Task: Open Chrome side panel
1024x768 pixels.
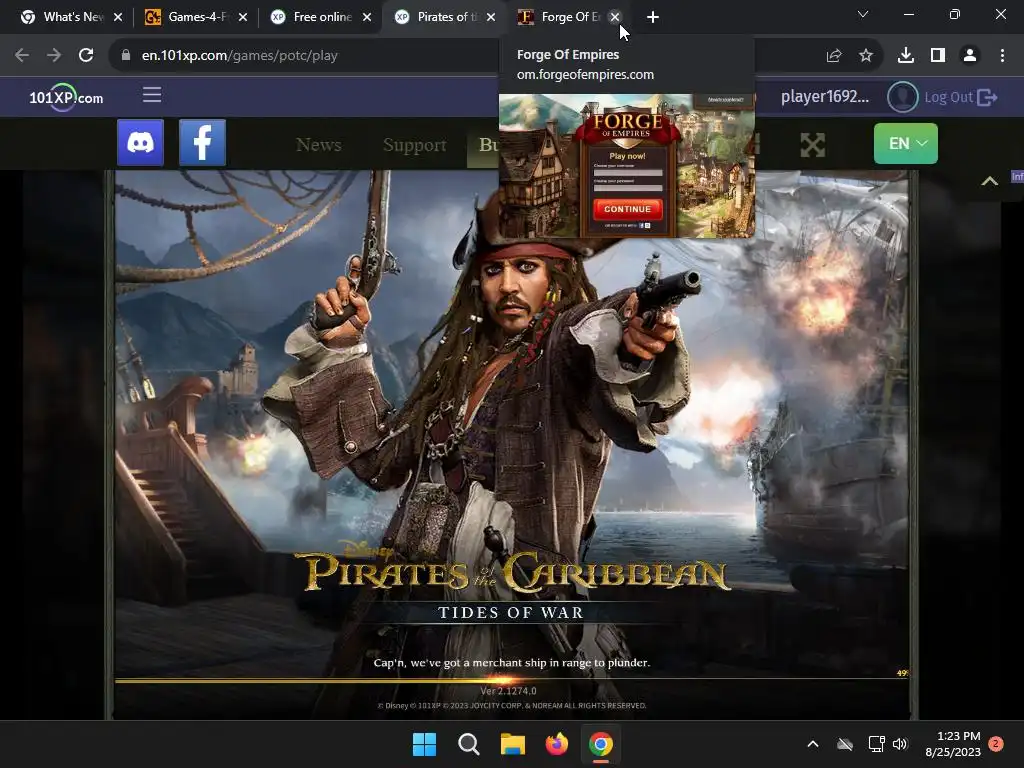Action: 938,56
